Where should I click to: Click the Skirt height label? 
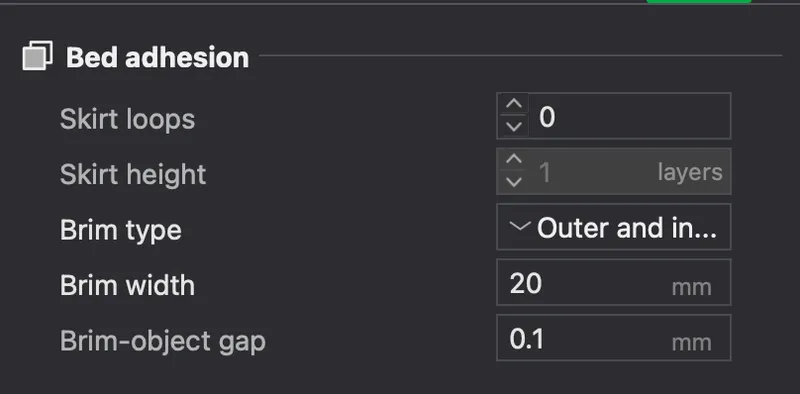pos(133,175)
